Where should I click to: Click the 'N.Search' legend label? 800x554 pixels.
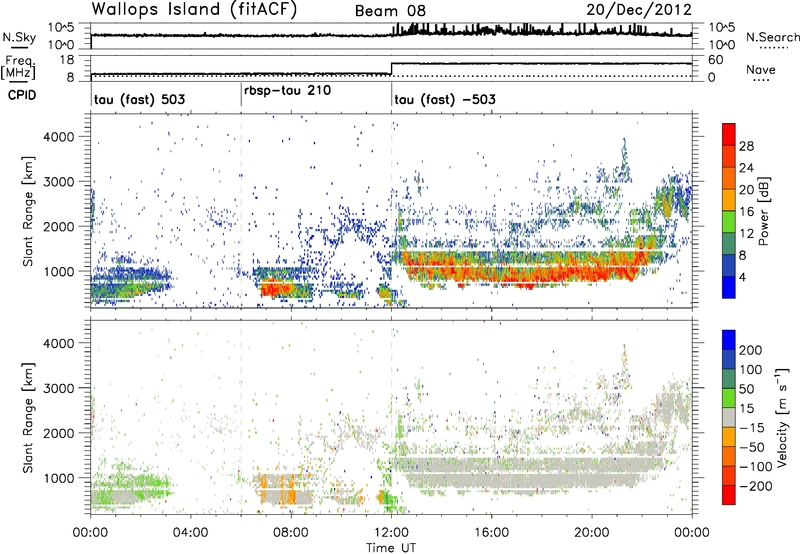(x=772, y=37)
